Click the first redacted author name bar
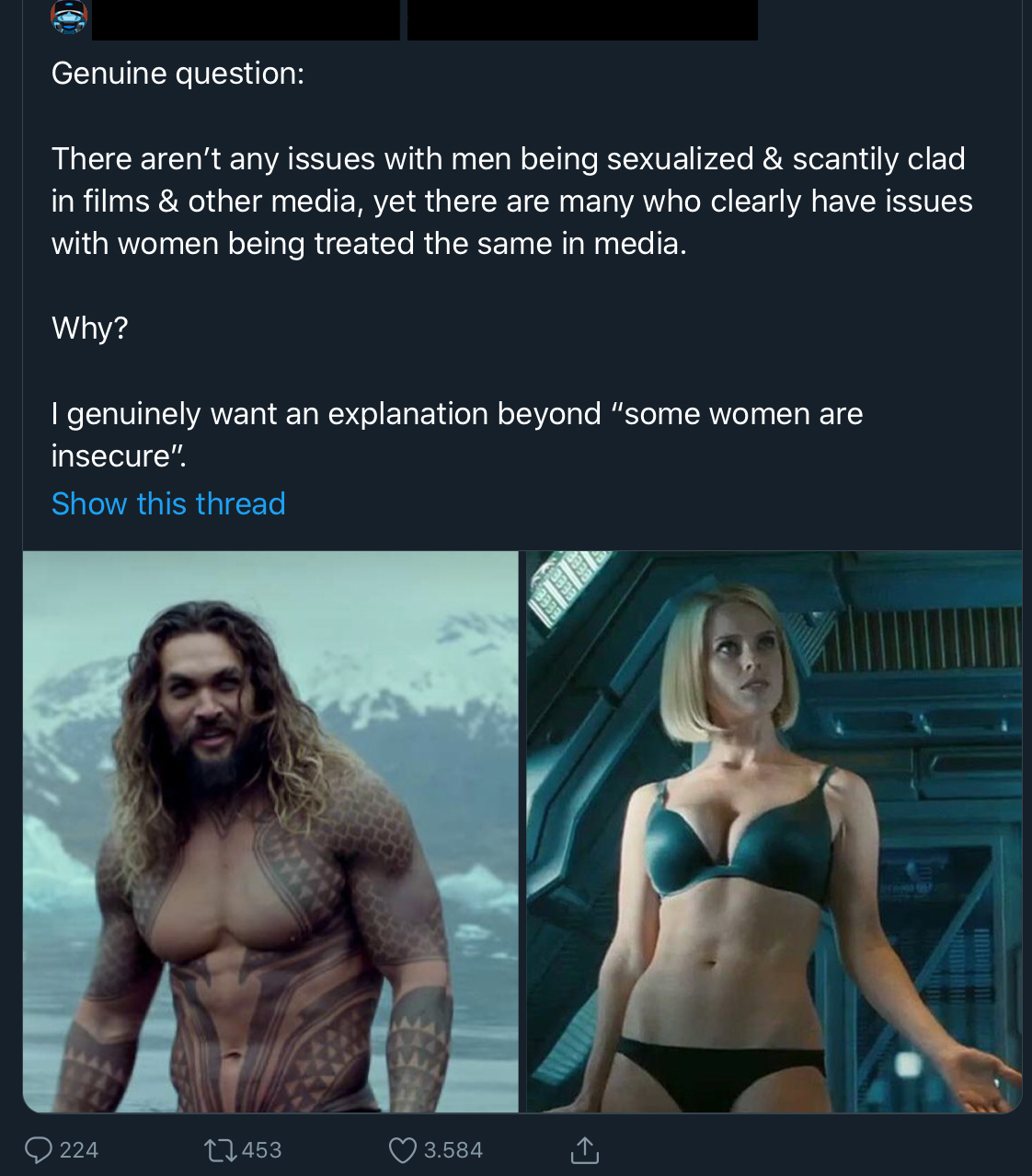Viewport: 1032px width, 1176px height. point(246,19)
